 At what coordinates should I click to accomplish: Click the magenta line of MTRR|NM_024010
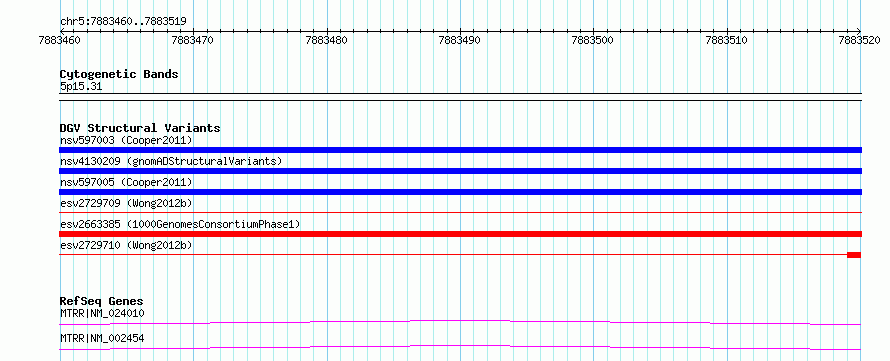[460, 322]
